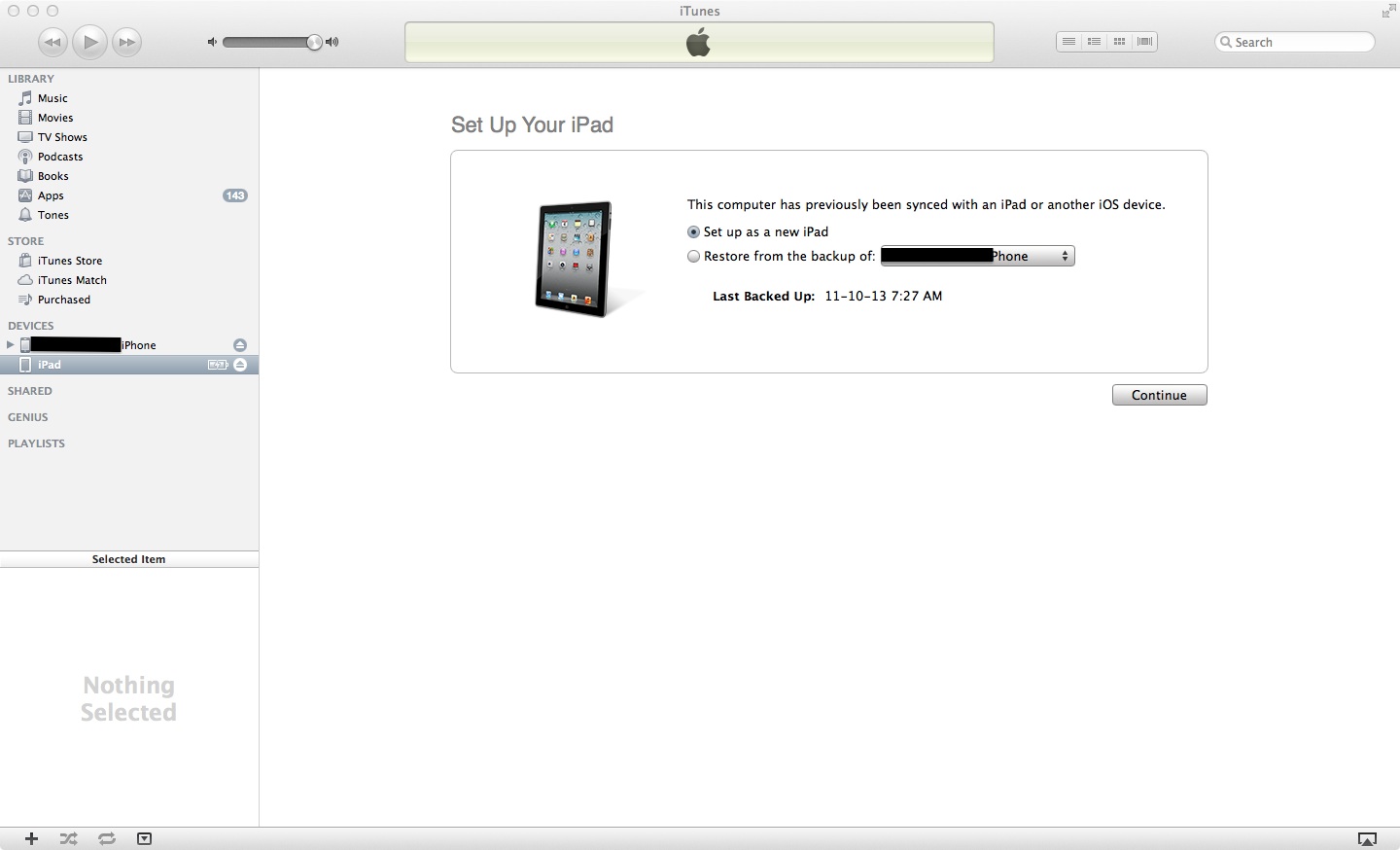The height and width of the screenshot is (850, 1400).
Task: Select Set up as a new iPad
Action: tap(693, 232)
